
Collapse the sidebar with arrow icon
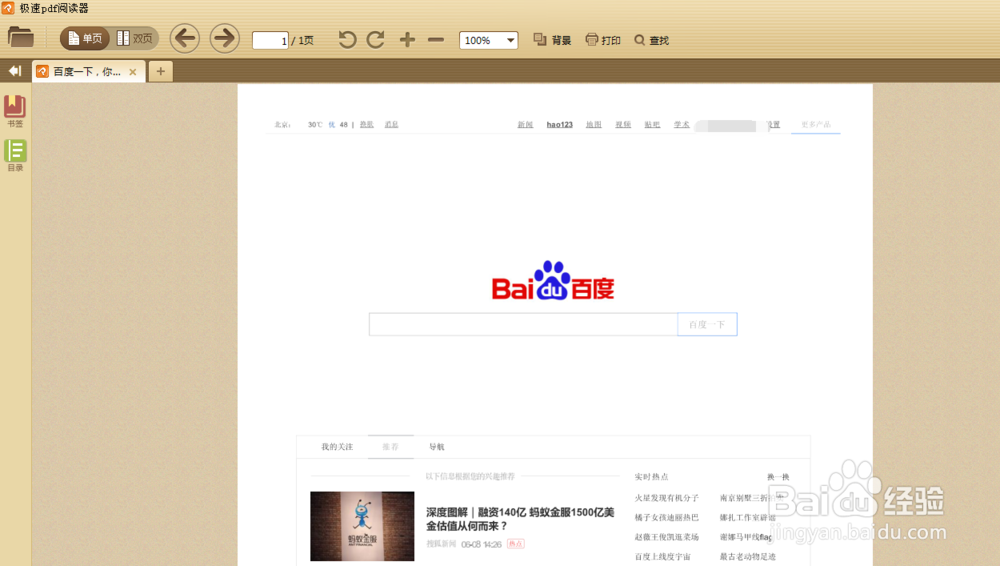[x=15, y=71]
